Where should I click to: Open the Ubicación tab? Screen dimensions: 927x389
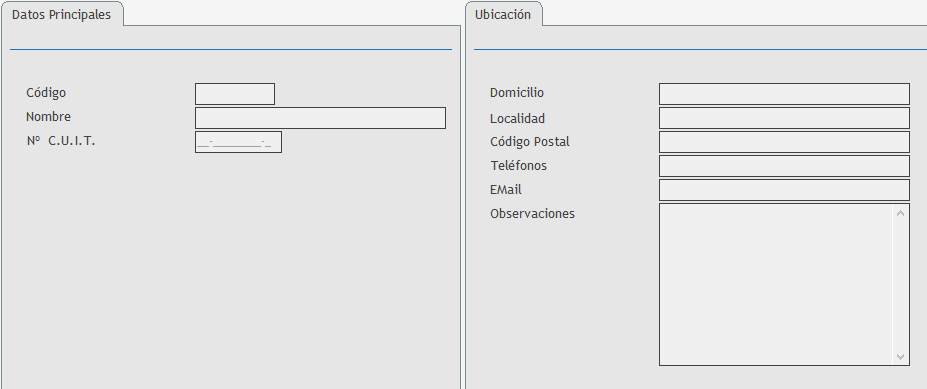[x=503, y=15]
